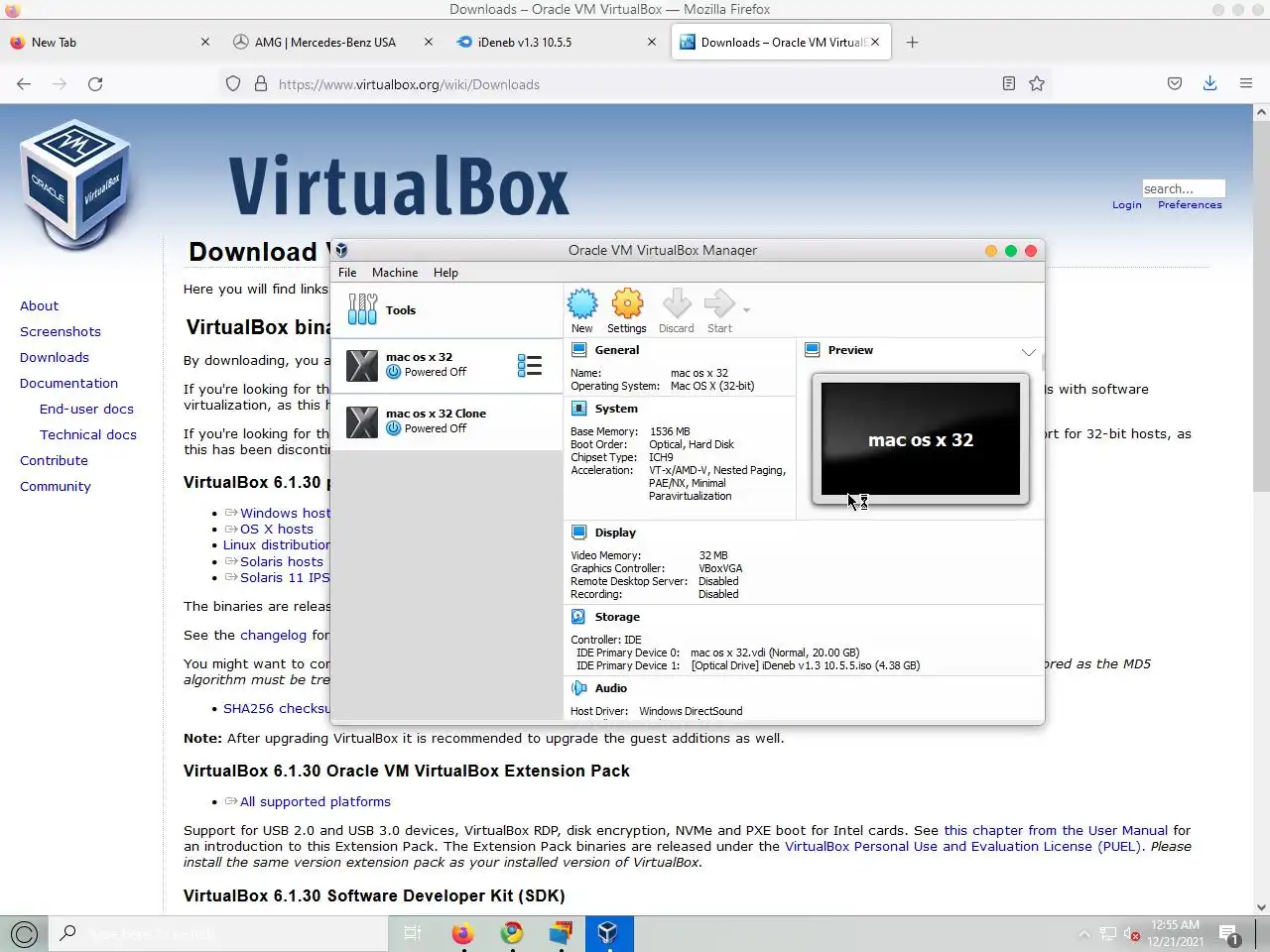Screen dimensions: 1270x952
Task: Open the Firefox downloads panel
Action: tap(1210, 84)
